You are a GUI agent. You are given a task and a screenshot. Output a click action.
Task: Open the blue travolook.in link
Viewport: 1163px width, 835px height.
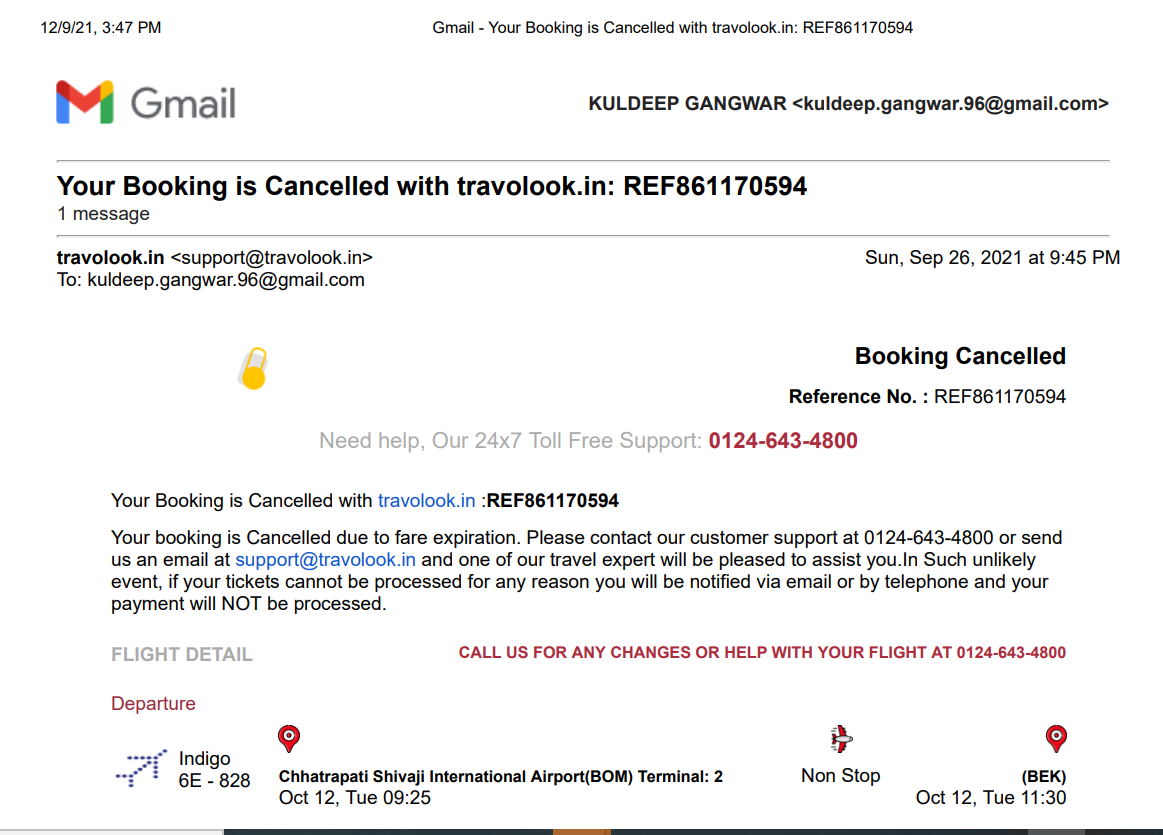[426, 501]
